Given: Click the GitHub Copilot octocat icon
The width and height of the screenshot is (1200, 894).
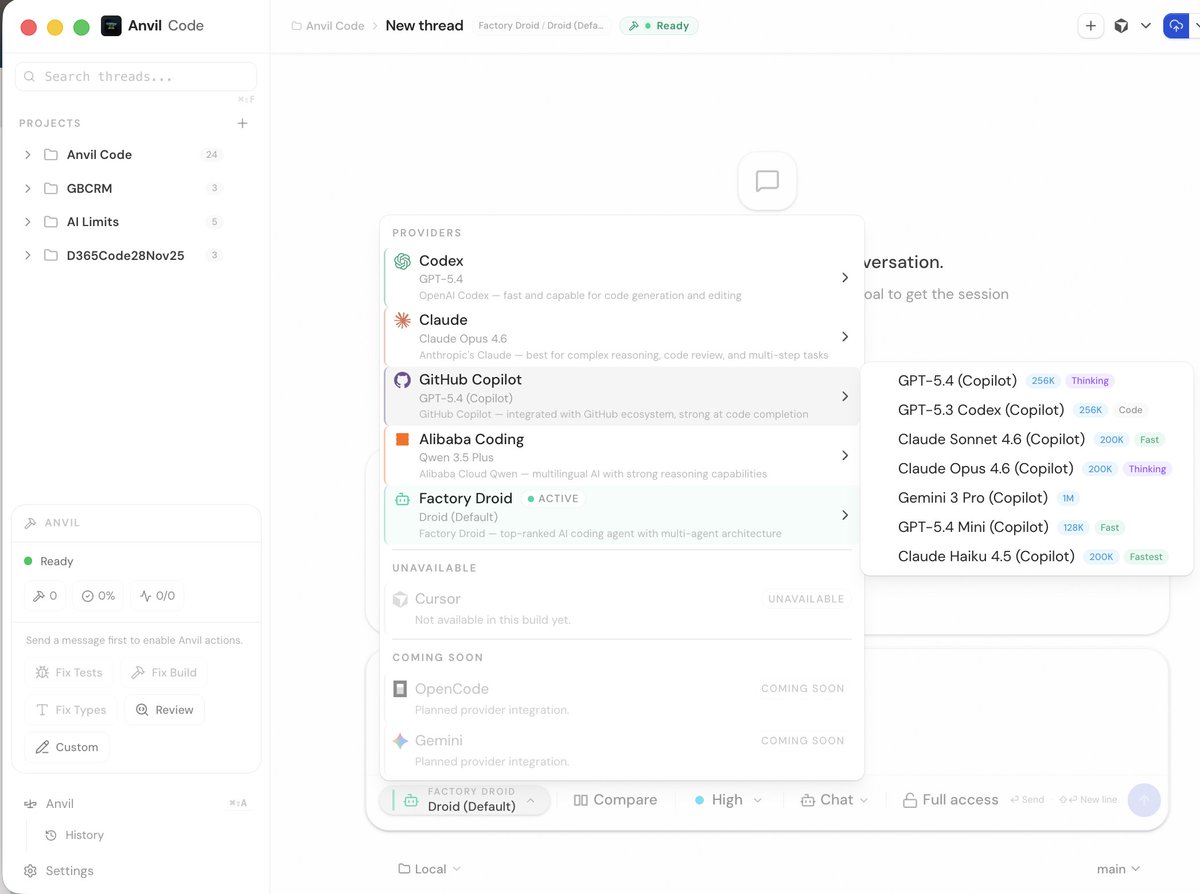Looking at the screenshot, I should (x=402, y=380).
